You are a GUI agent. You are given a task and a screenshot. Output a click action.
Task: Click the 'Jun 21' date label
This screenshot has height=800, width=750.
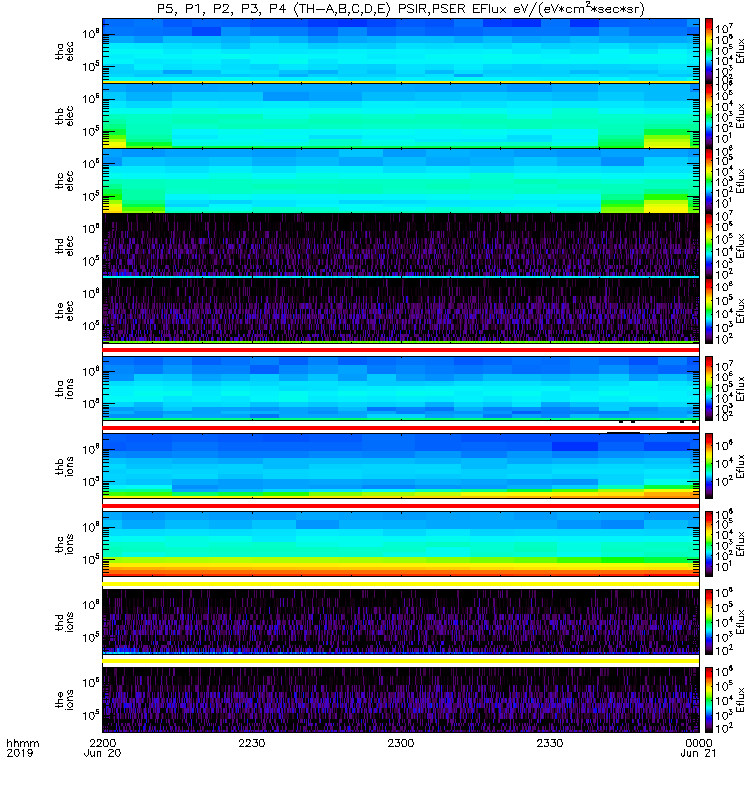(x=698, y=753)
